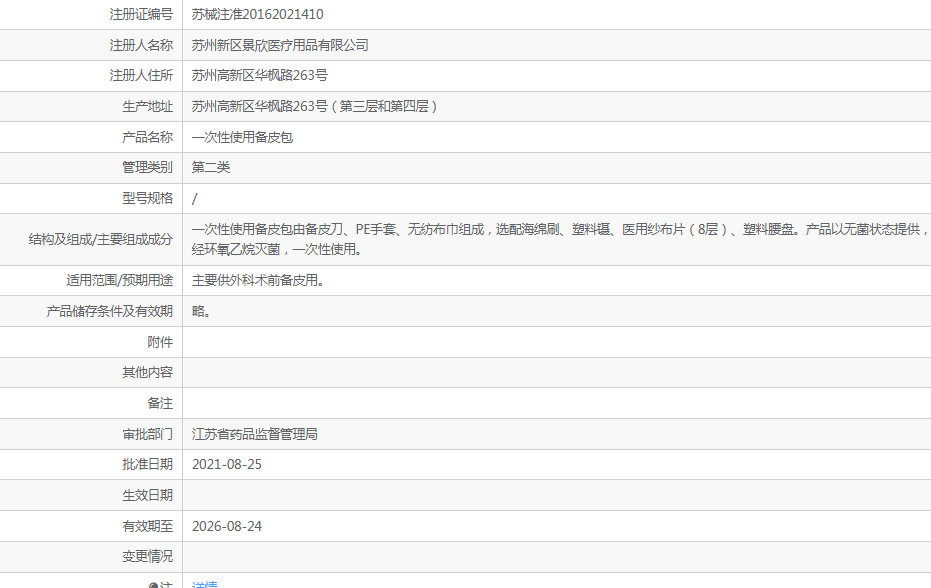Select the authority 江苏省药品监督管理局
This screenshot has height=588, width=931.
click(255, 434)
